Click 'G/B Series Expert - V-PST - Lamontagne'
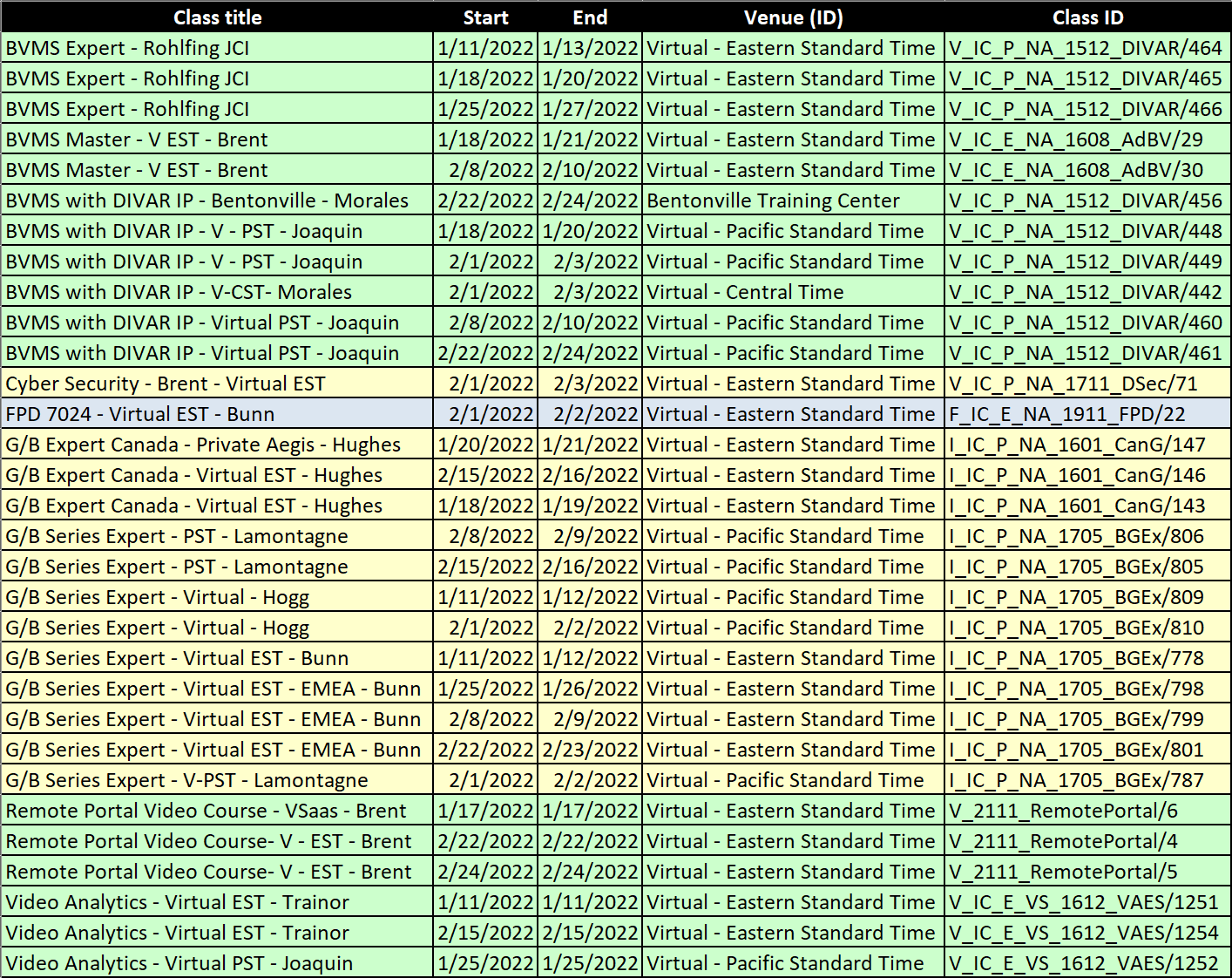The height and width of the screenshot is (978, 1232). [217, 780]
